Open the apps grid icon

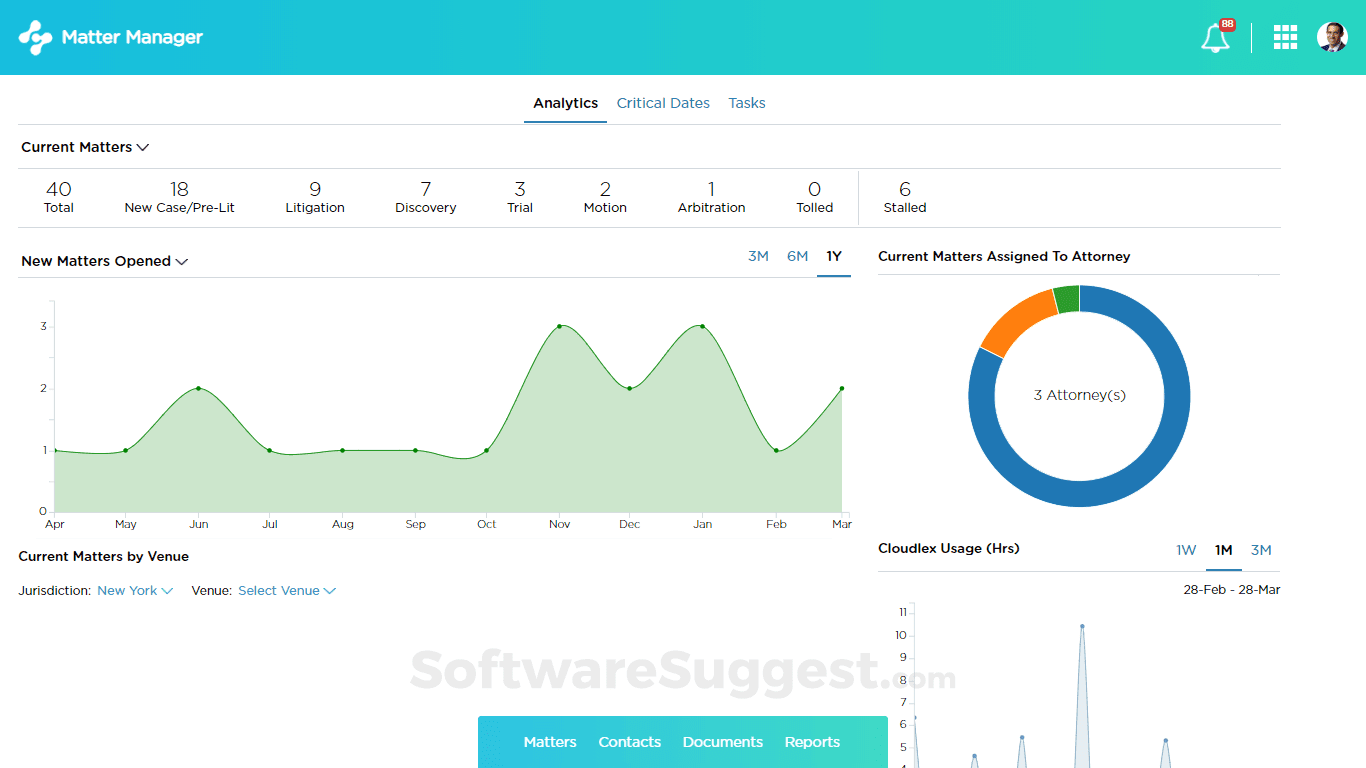1285,37
